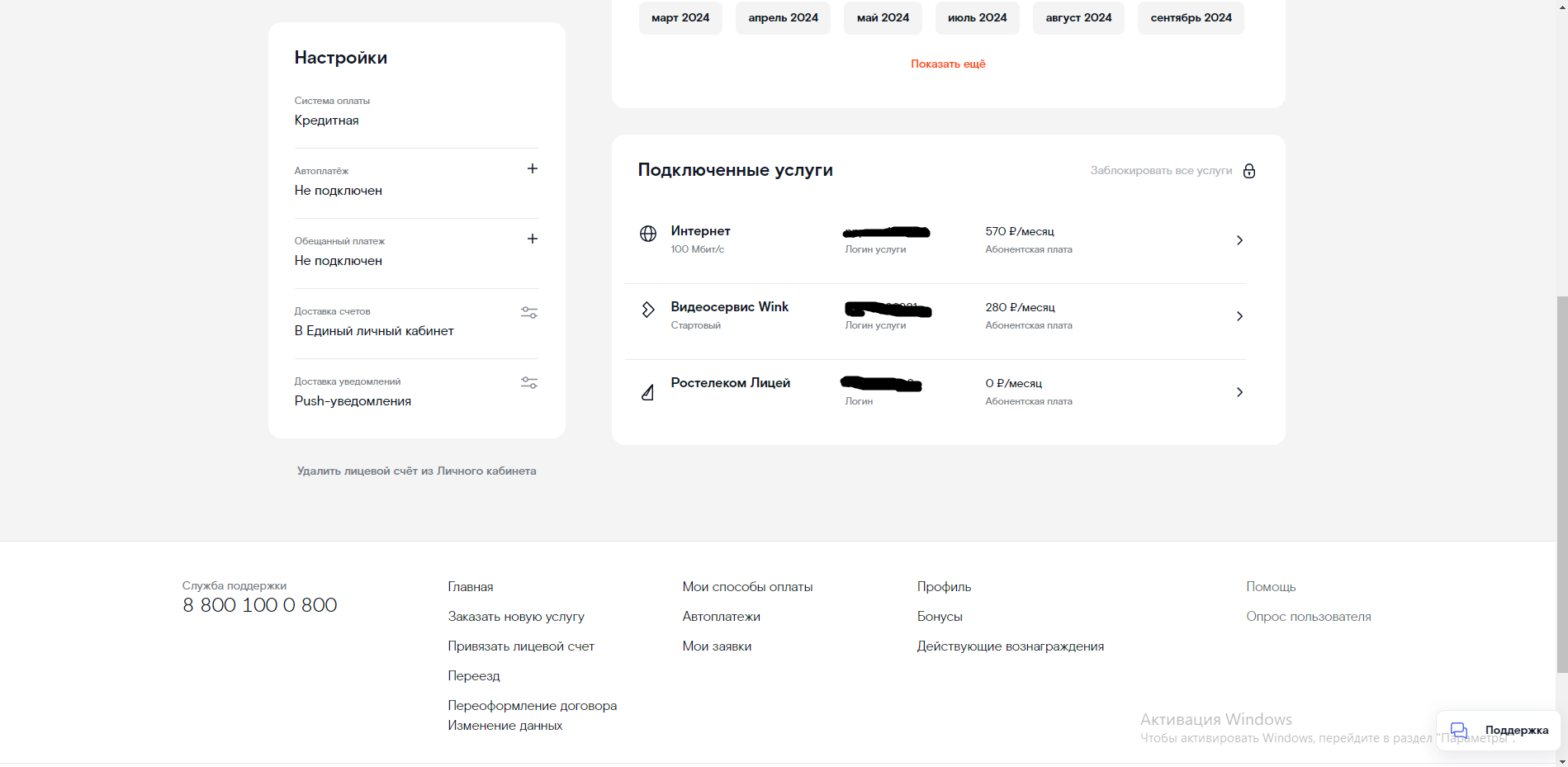The height and width of the screenshot is (767, 1568).
Task: Expand Интернет service details chevron
Action: 1239,240
